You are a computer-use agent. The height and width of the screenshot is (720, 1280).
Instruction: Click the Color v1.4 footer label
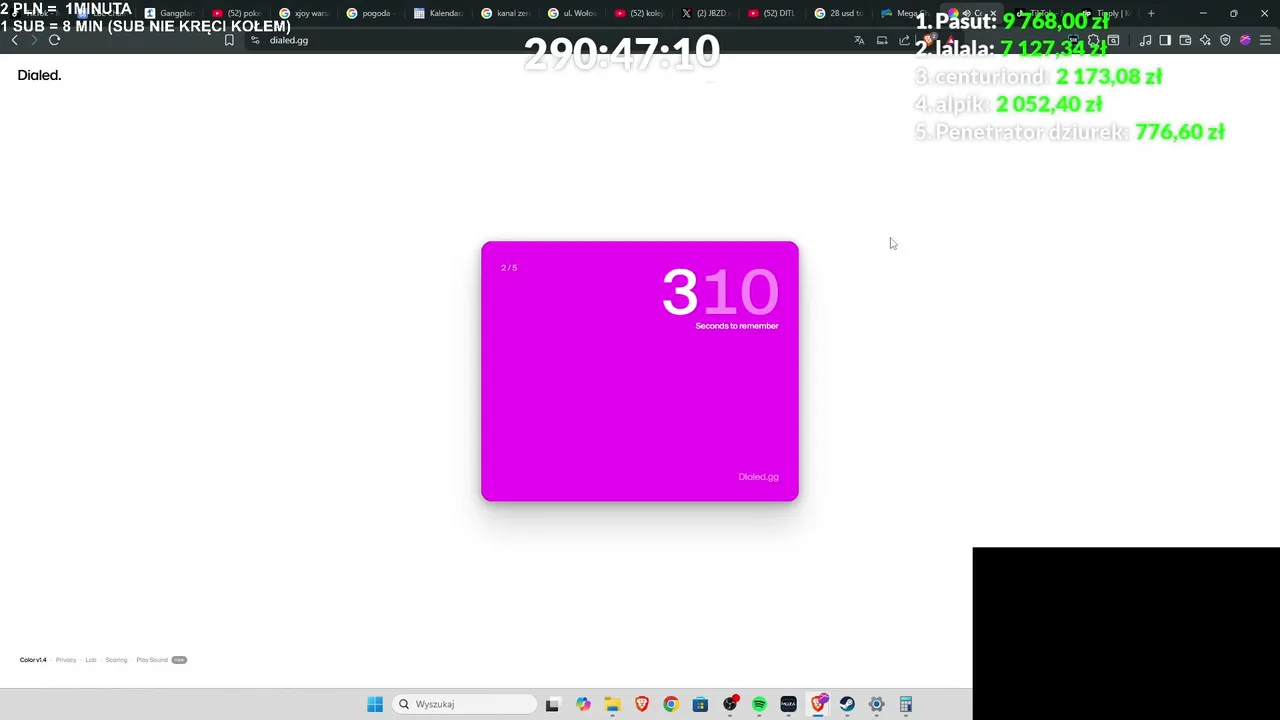click(33, 660)
